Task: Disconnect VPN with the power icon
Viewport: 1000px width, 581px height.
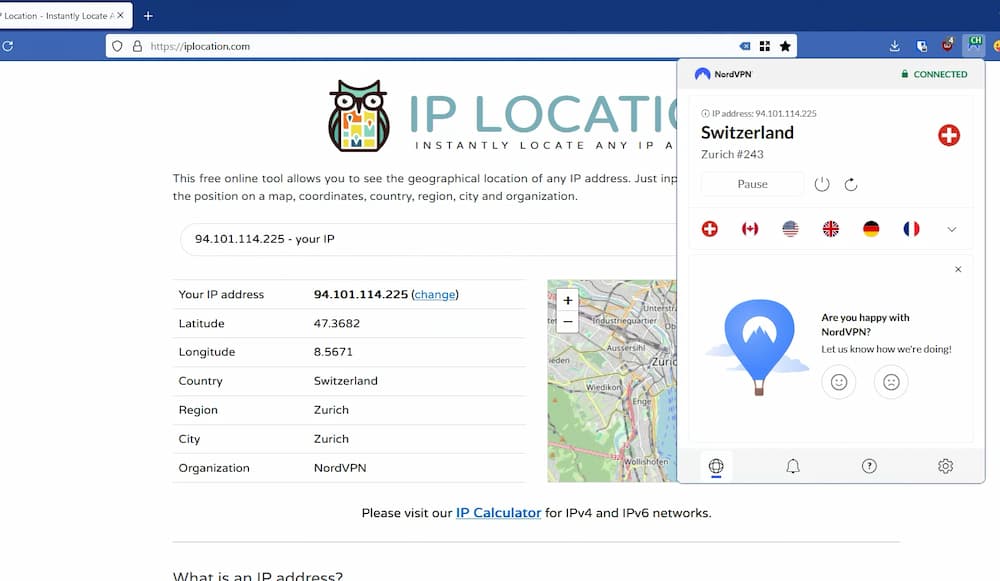Action: pos(822,184)
